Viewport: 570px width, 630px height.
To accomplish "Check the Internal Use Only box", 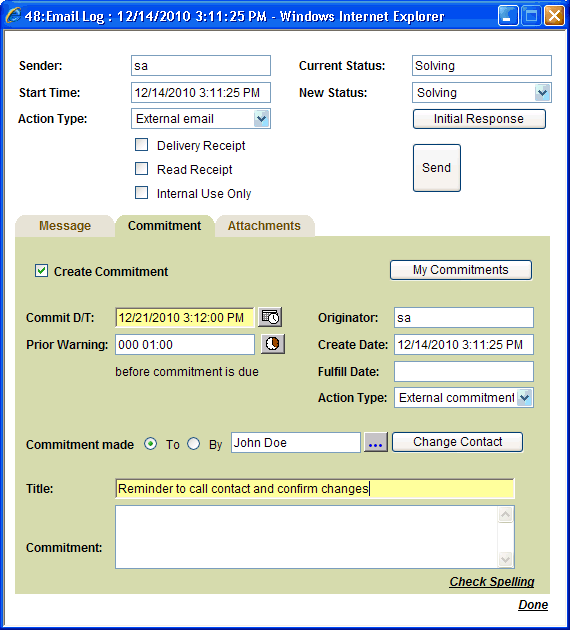I will pyautogui.click(x=141, y=193).
